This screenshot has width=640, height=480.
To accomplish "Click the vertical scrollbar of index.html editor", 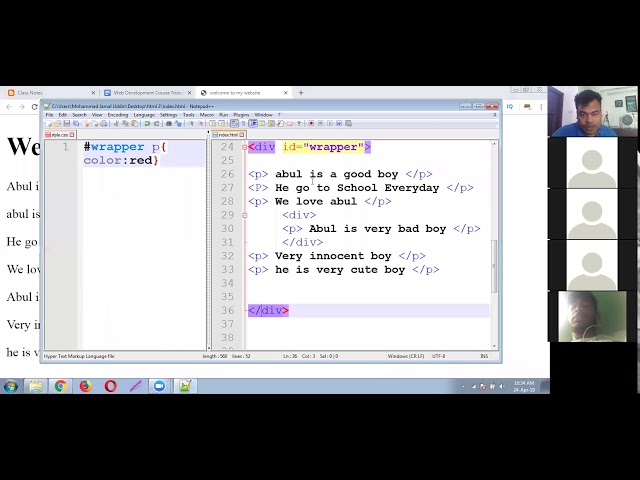I will pos(494,266).
